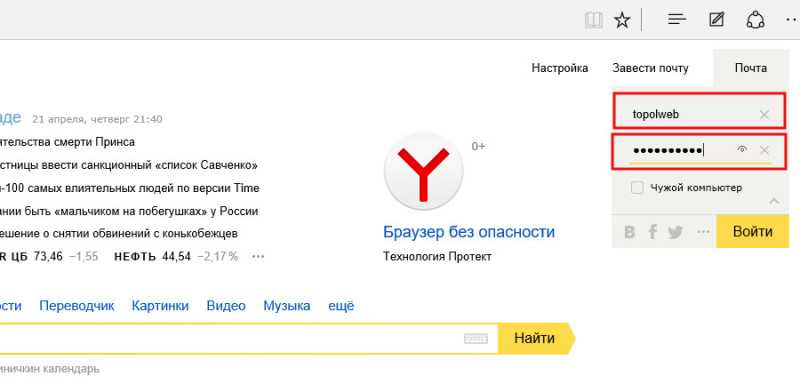Viewport: 800px width, 384px height.
Task: Open the Share icon in toolbar
Action: point(755,20)
